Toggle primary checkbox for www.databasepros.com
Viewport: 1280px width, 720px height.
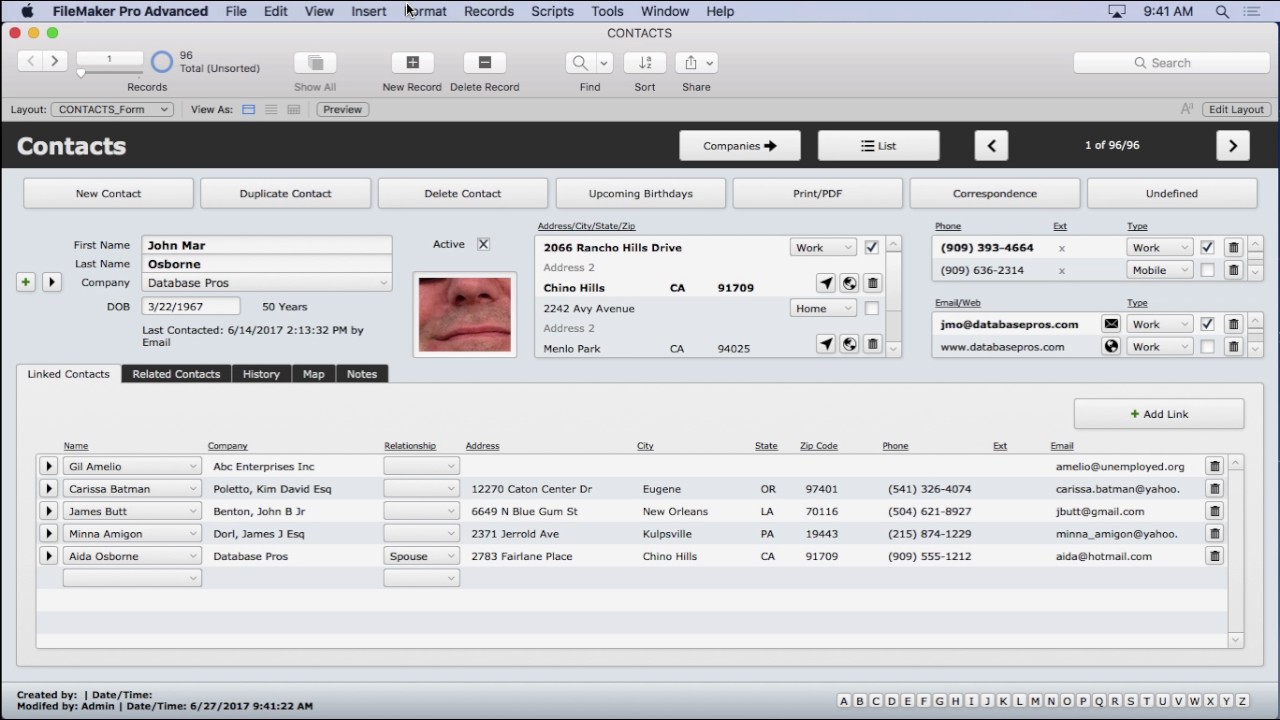(x=1207, y=347)
